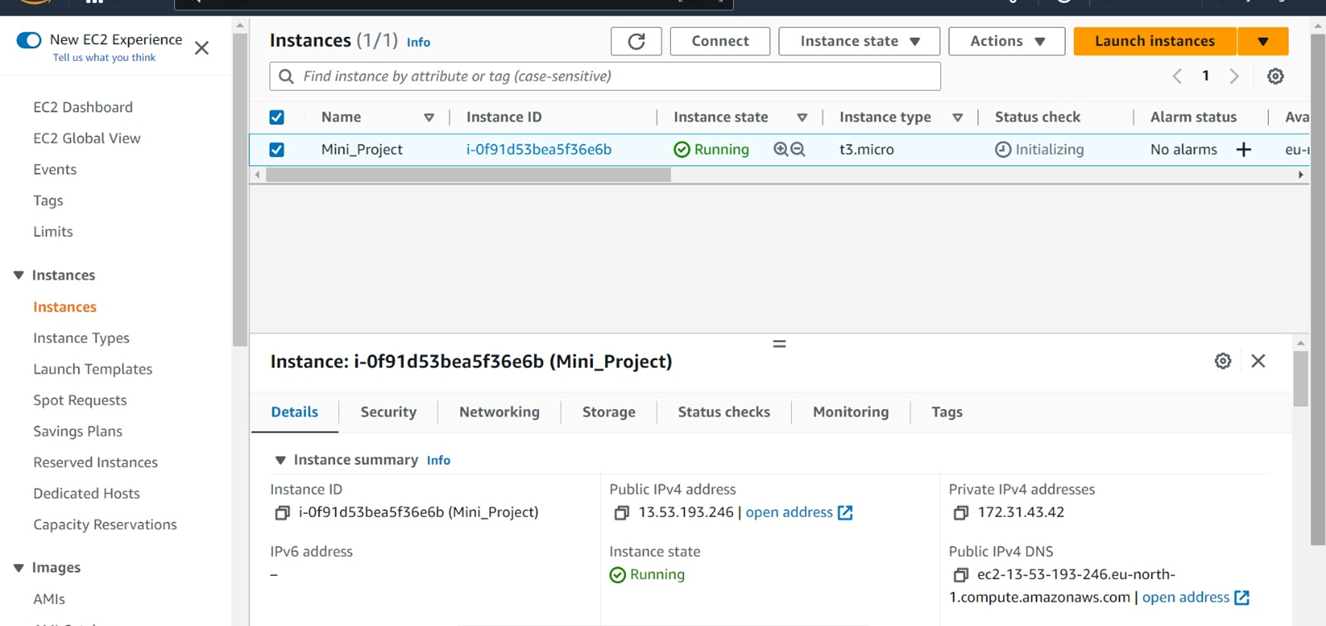
Task: Refresh the instances list
Action: (636, 41)
